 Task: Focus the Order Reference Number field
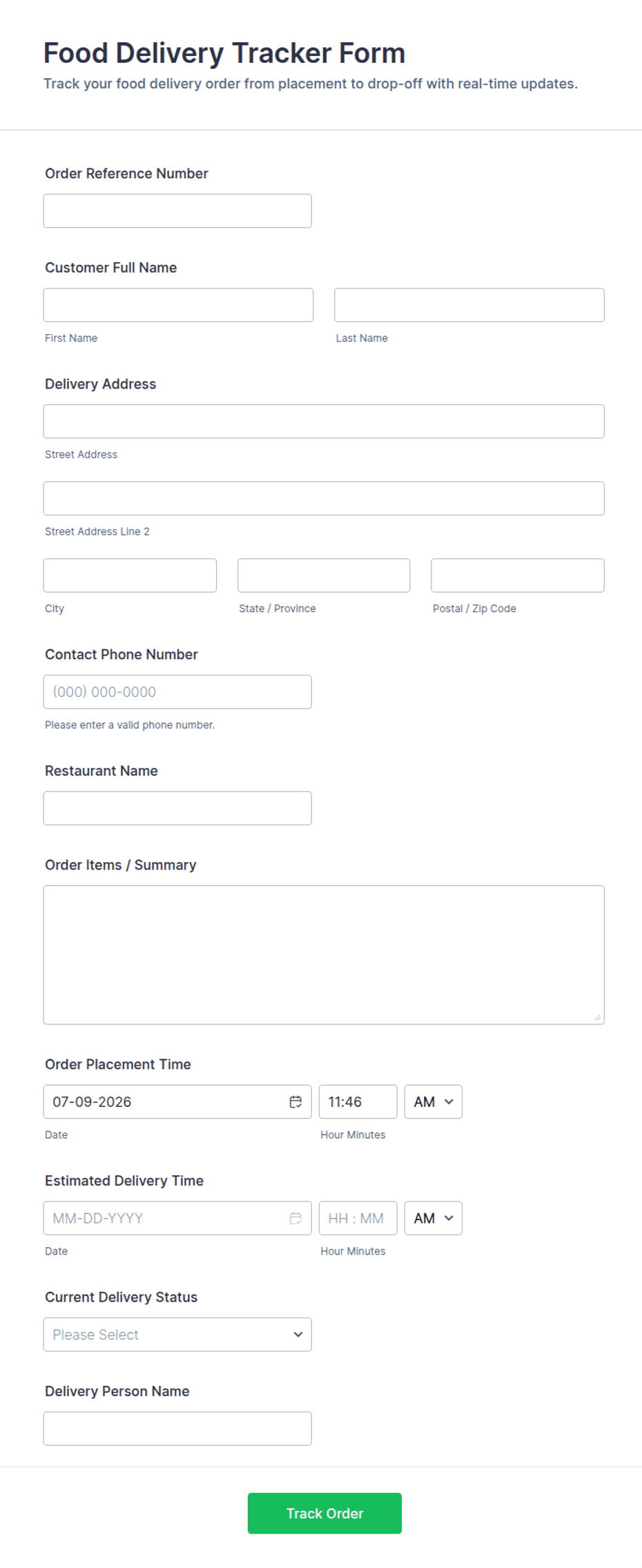[177, 210]
